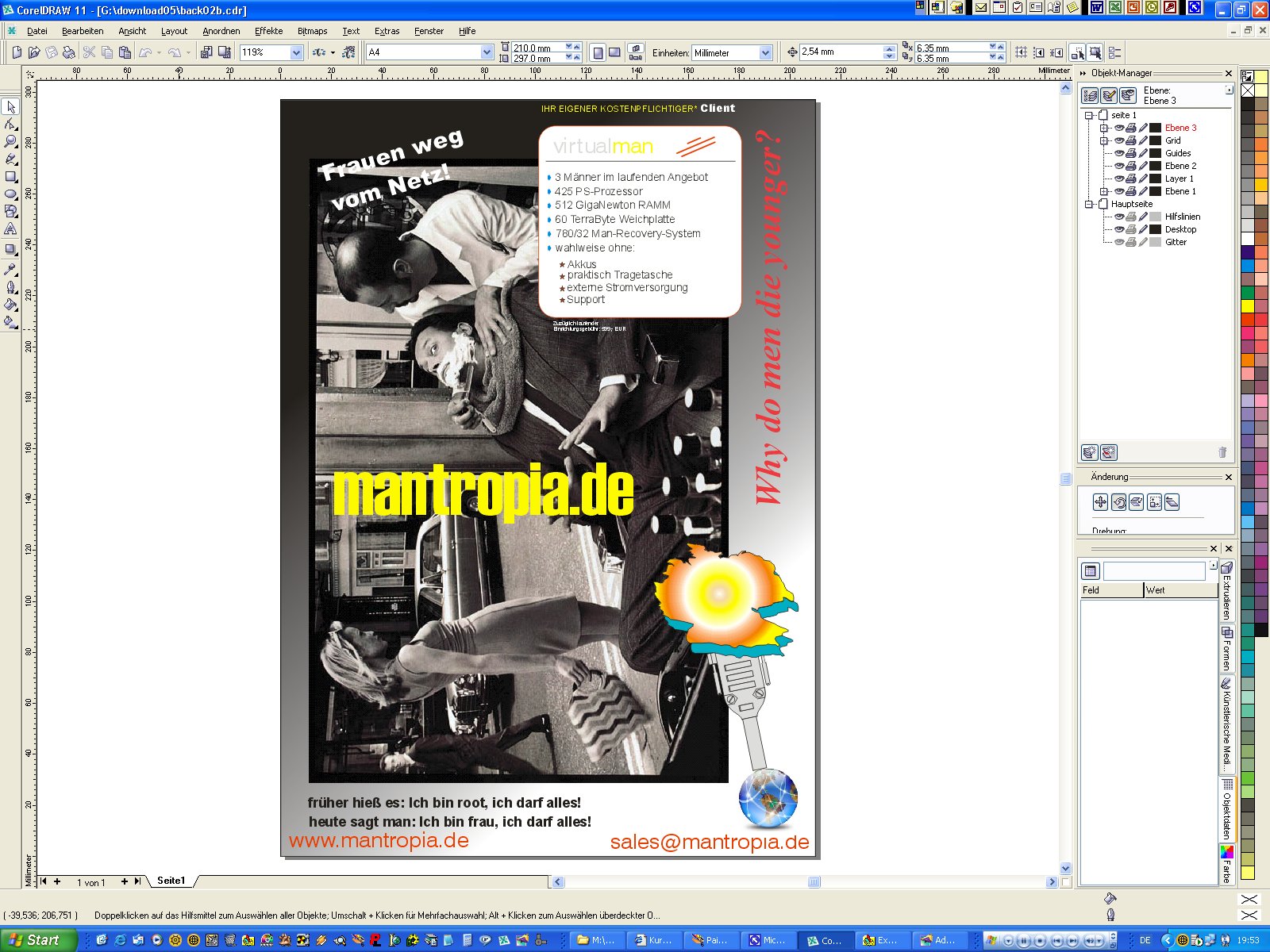The width and height of the screenshot is (1270, 952).
Task: Toggle visibility eye of Guides layer
Action: click(x=1119, y=153)
